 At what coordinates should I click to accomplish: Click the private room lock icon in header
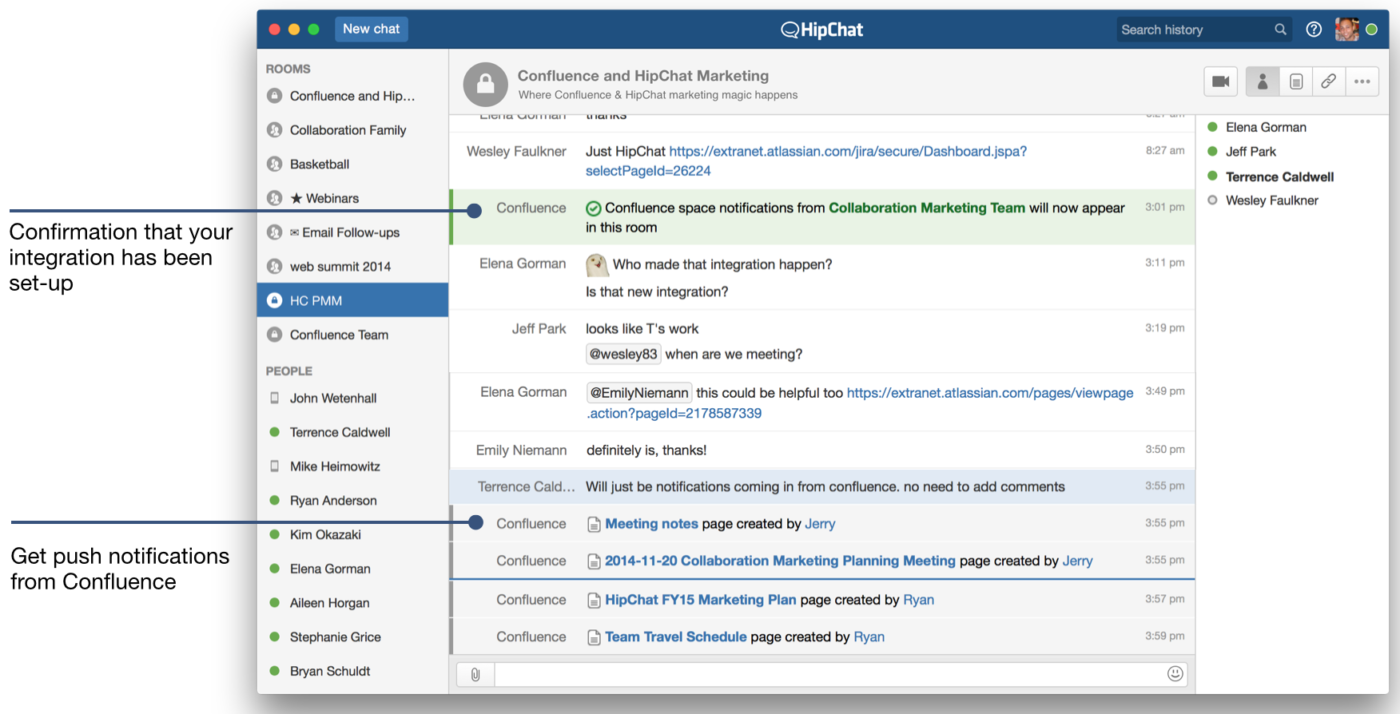(x=485, y=84)
